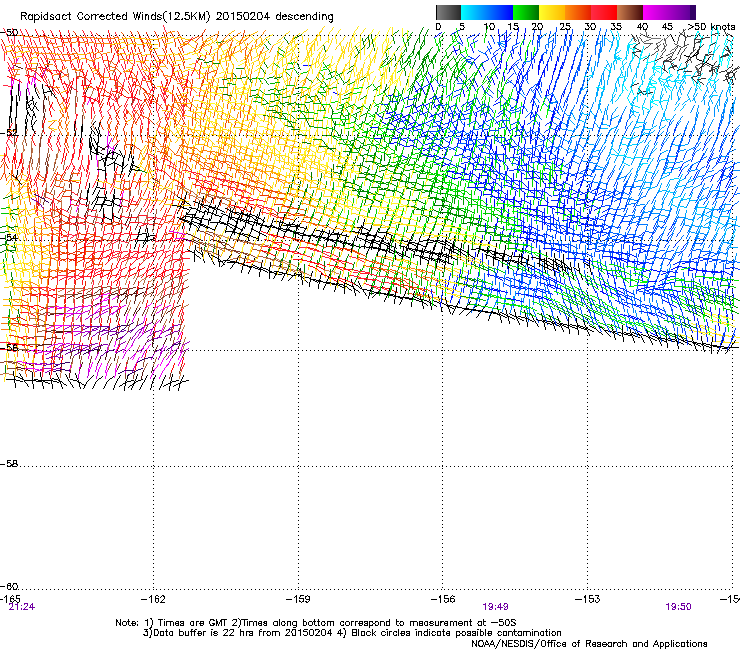Click the Rapidscat Corrected Winds title text
740x650 pixels.
[177, 17]
